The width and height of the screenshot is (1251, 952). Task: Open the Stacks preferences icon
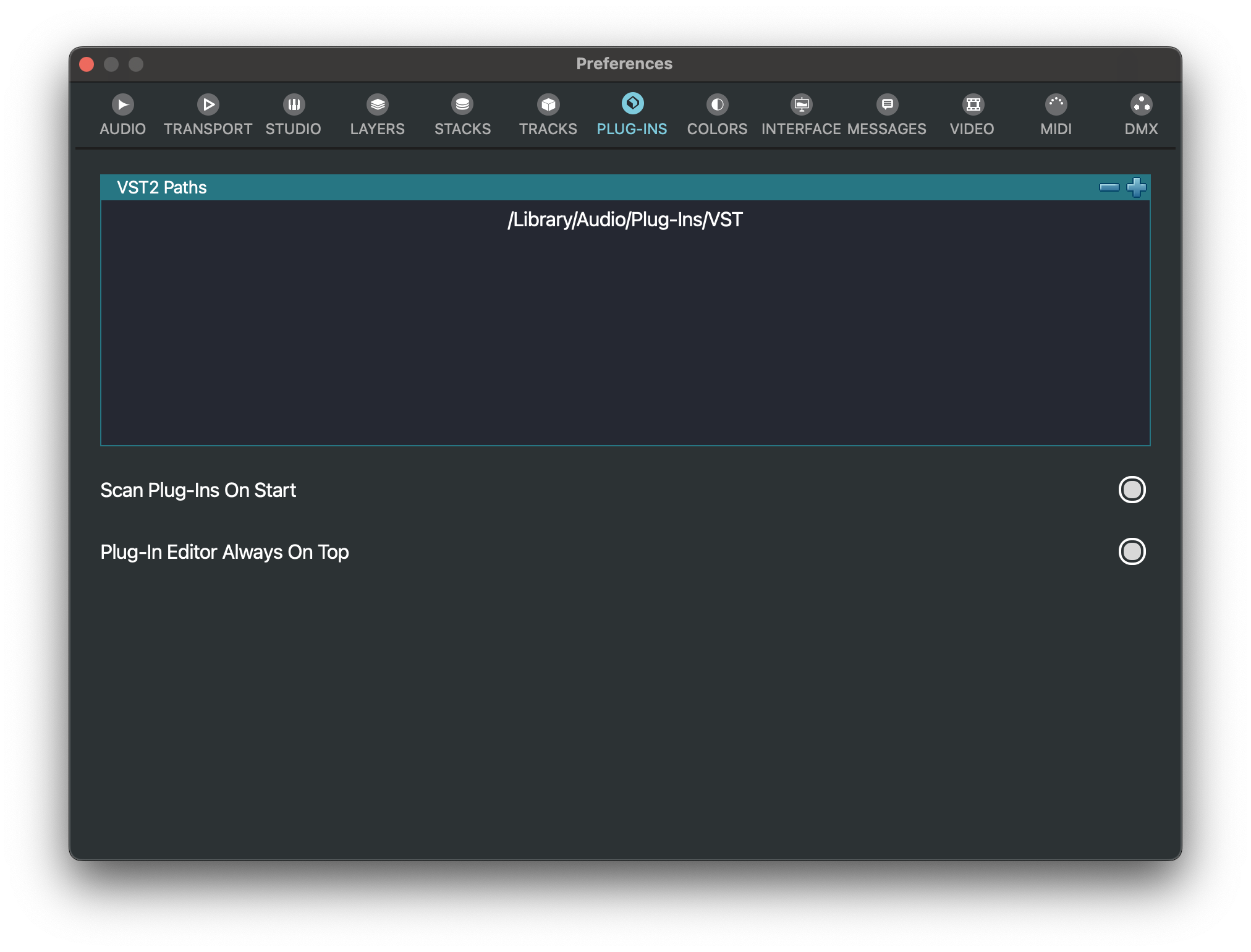coord(462,104)
